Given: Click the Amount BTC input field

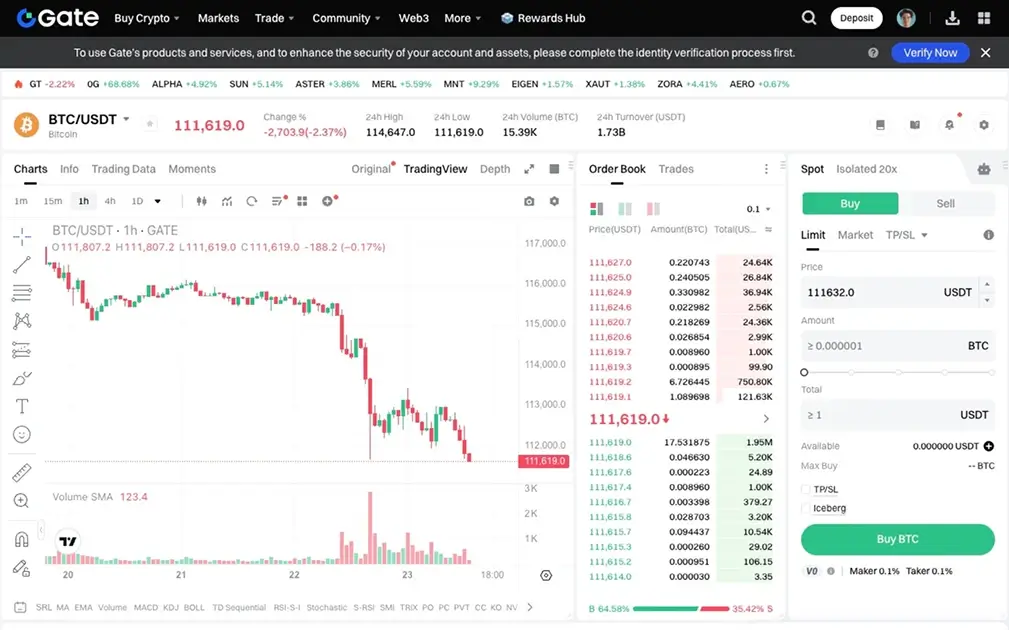Looking at the screenshot, I should [898, 346].
